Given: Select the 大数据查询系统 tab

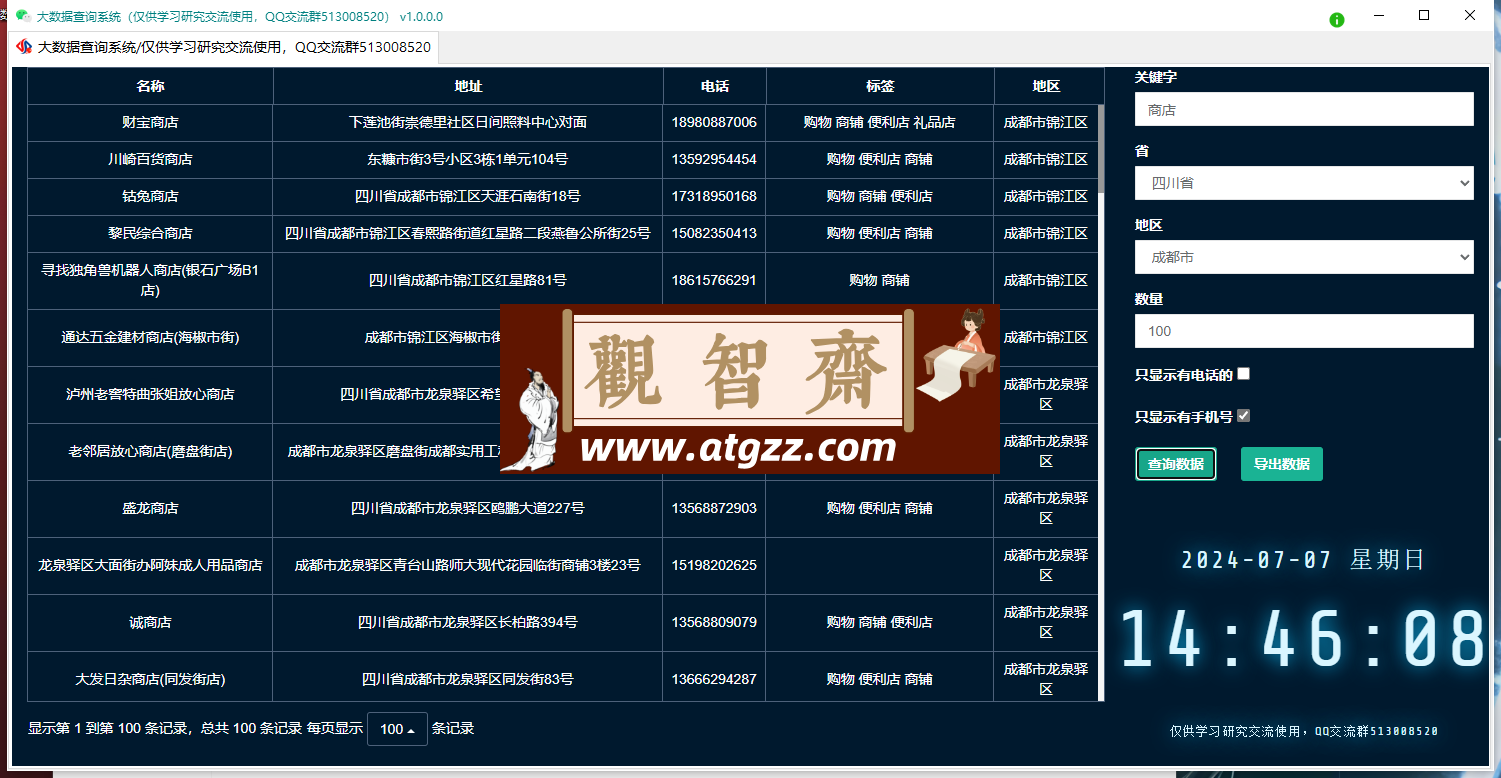Looking at the screenshot, I should (x=223, y=47).
